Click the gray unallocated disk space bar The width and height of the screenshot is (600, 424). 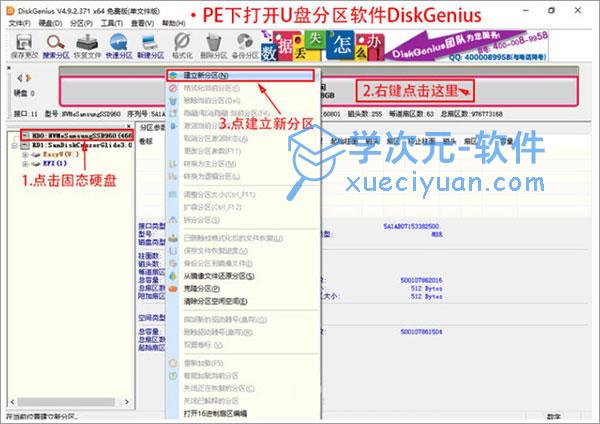tap(318, 91)
